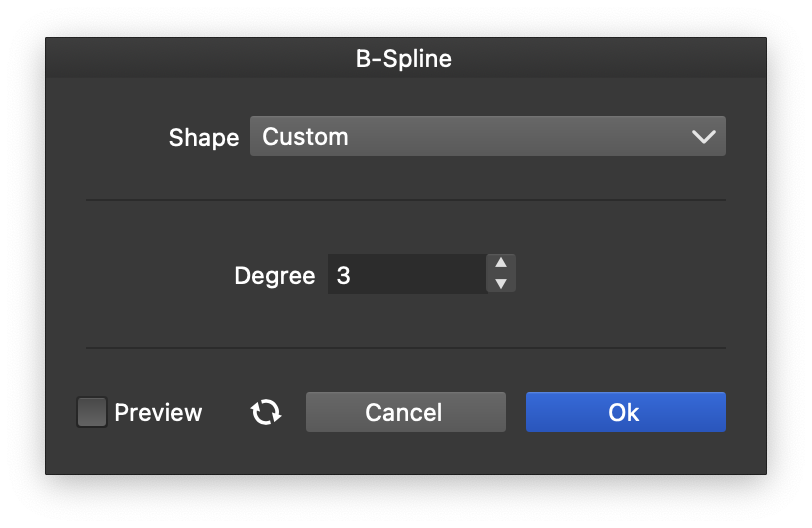Increase the spline degree by one step
812x528 pixels.
[x=501, y=264]
